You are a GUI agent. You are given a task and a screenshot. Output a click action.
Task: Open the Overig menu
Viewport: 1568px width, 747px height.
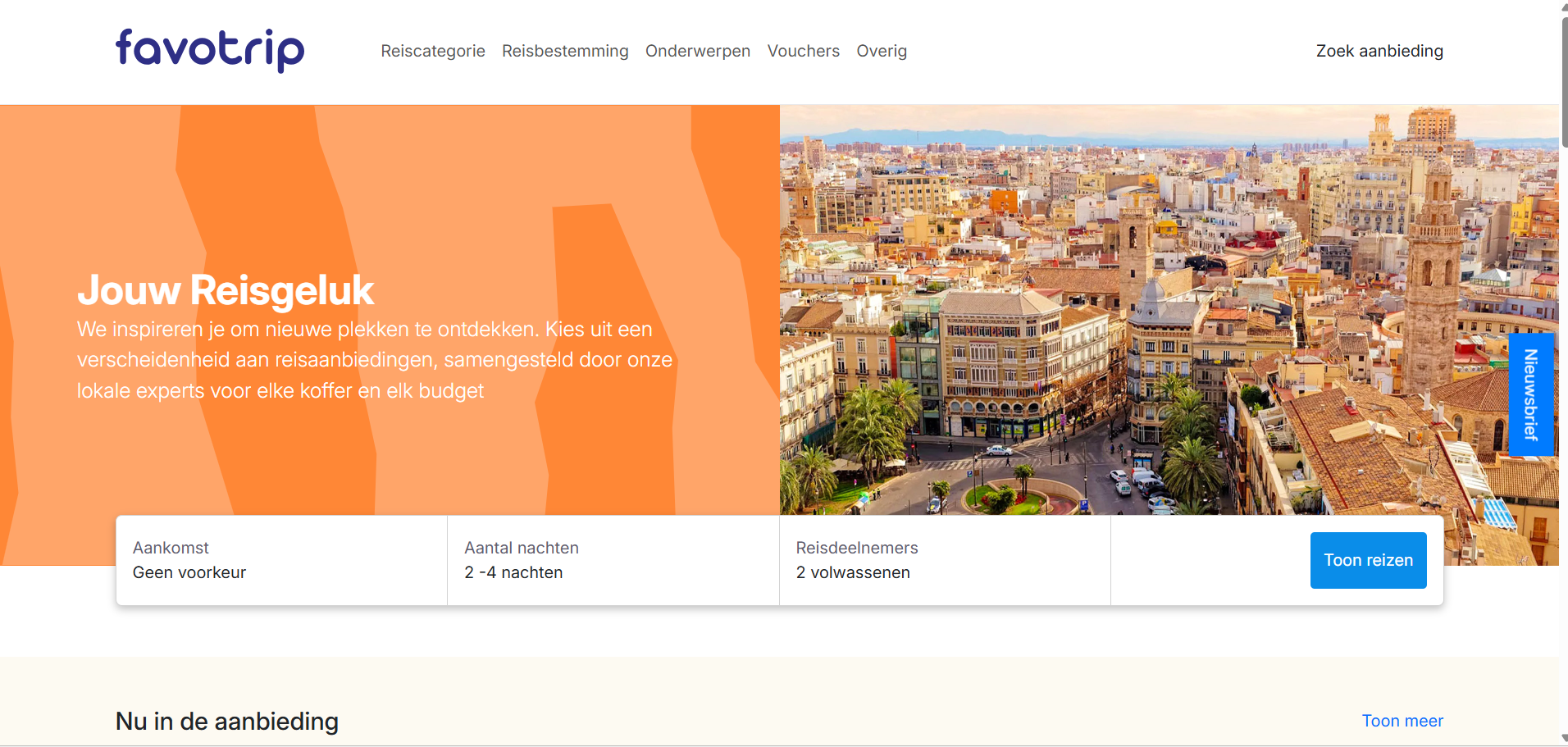point(882,51)
